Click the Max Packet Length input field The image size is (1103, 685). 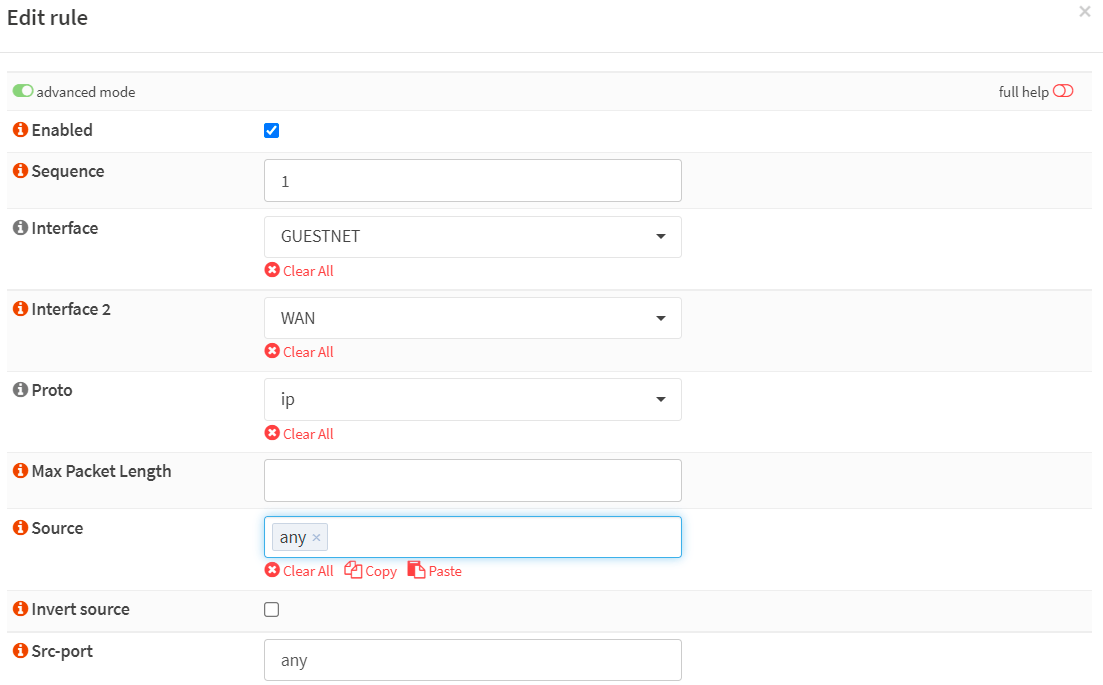coord(472,480)
